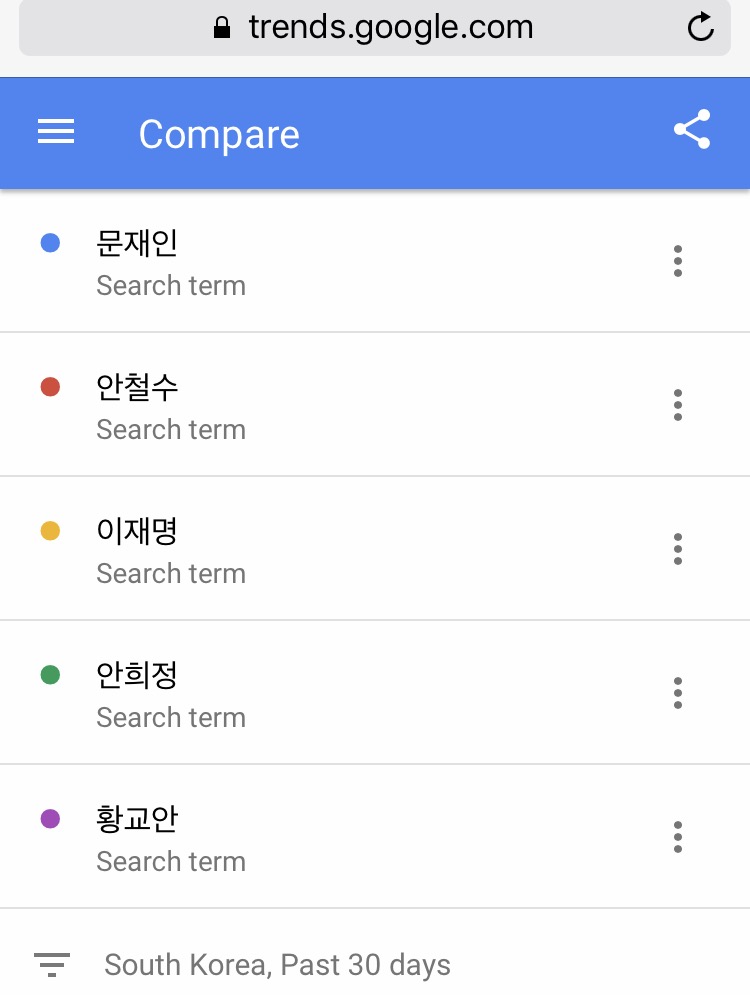Click the purple dot next to 황교안
This screenshot has width=750, height=995.
tap(50, 819)
